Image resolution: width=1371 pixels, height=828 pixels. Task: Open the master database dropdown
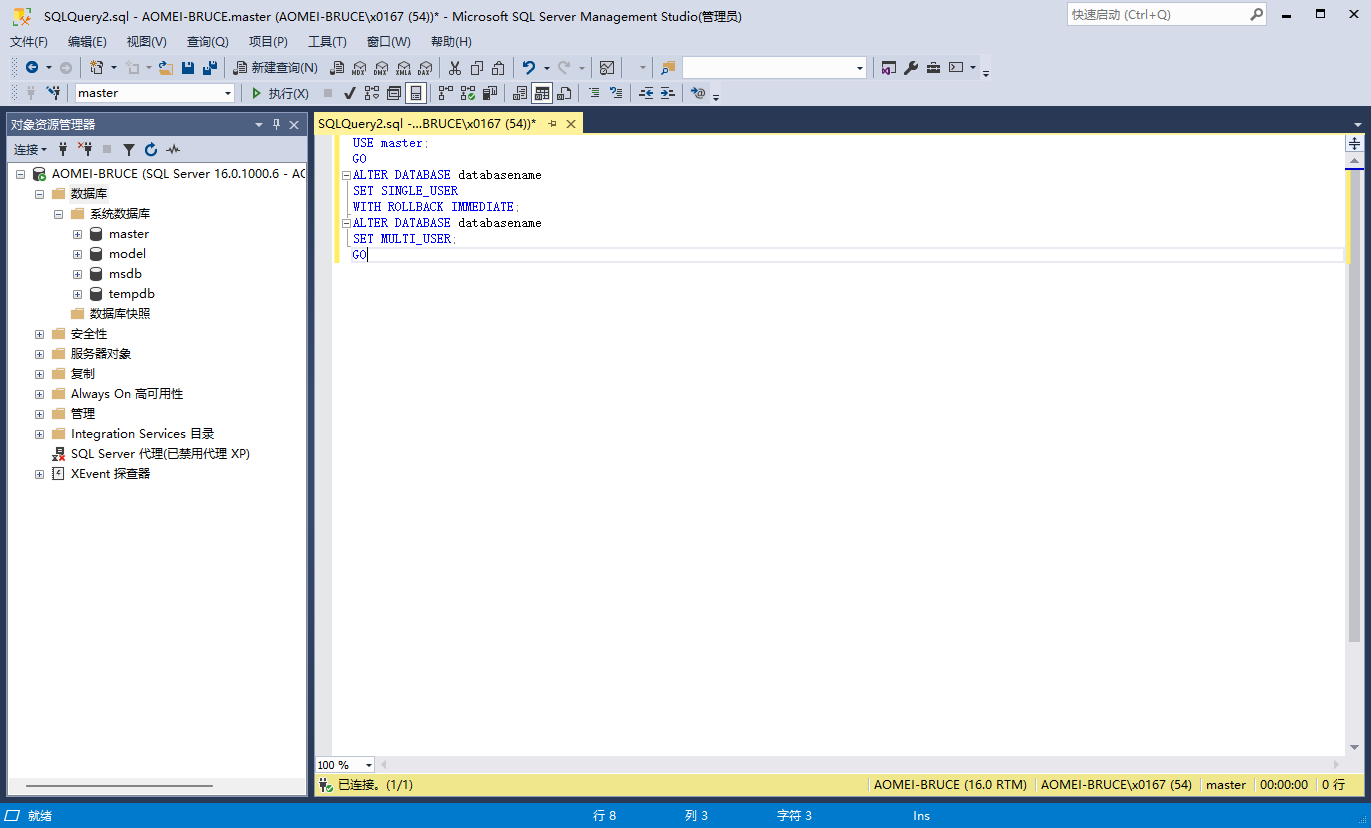pos(228,93)
